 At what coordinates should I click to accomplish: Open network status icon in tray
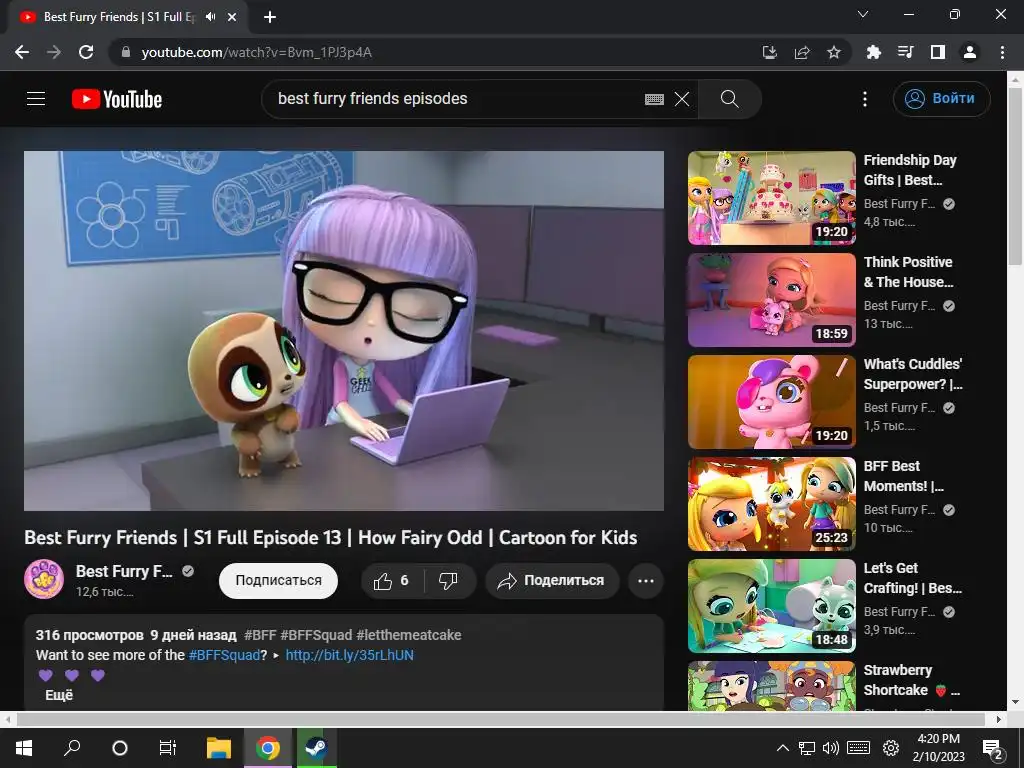[x=807, y=748]
